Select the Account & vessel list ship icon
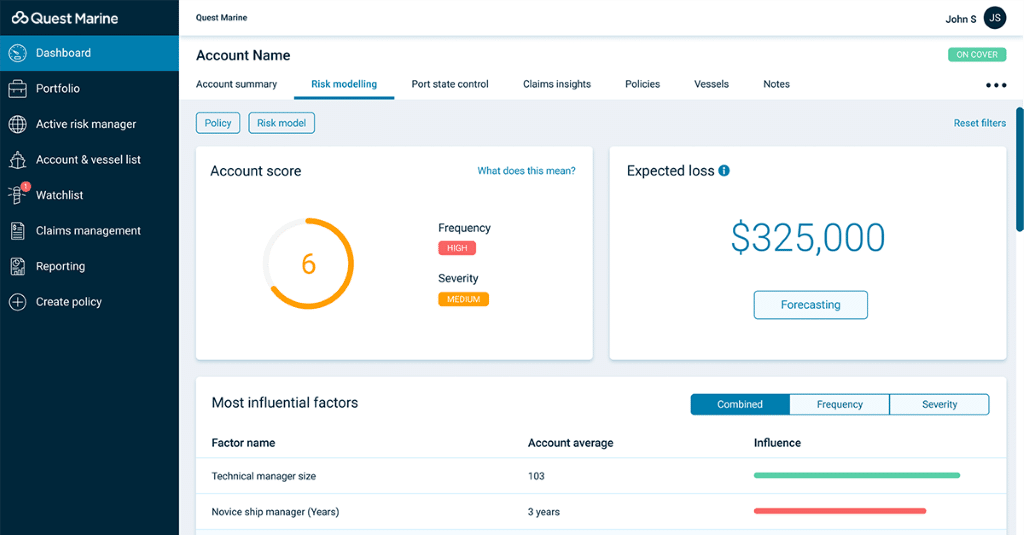This screenshot has height=535, width=1024. coord(17,160)
